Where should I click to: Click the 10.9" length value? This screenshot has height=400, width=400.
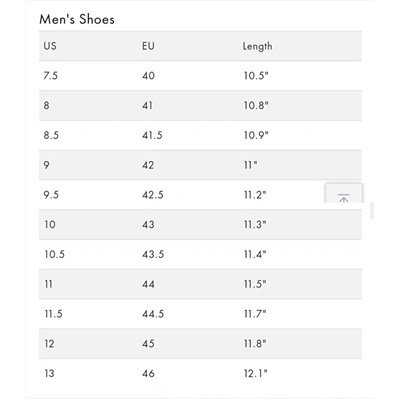pyautogui.click(x=256, y=135)
